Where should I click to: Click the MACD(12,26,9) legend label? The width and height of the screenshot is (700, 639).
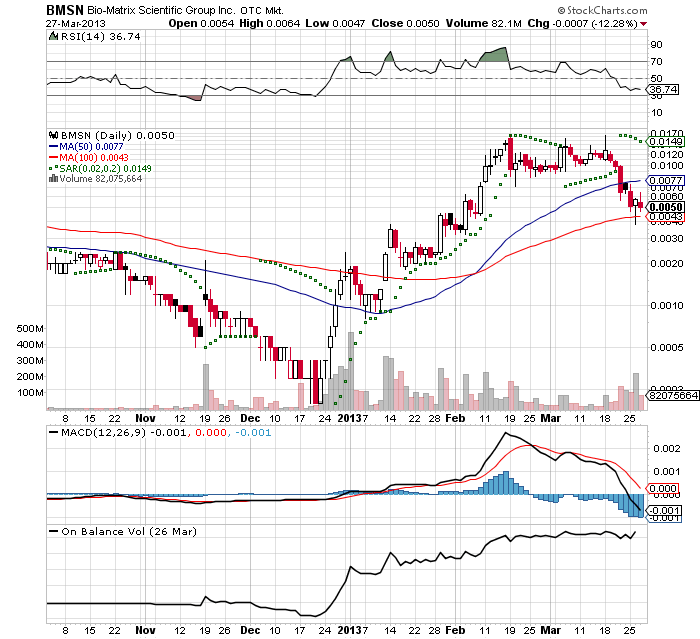tap(103, 433)
